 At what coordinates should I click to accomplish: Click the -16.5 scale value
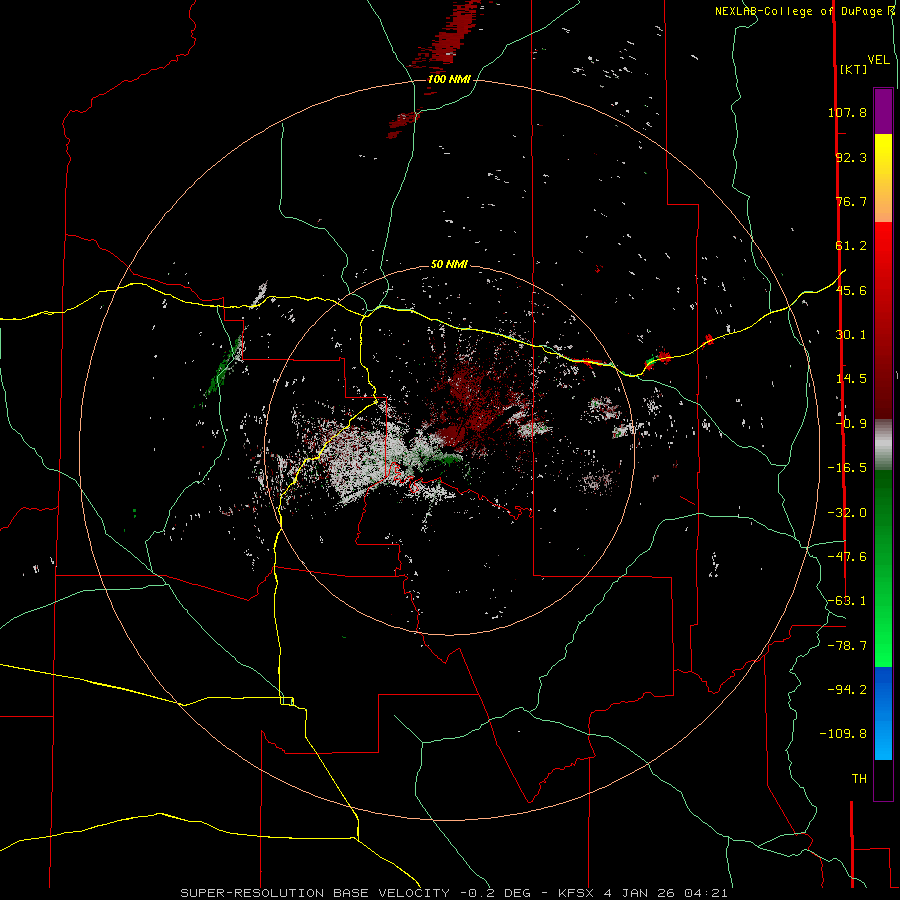tap(847, 468)
